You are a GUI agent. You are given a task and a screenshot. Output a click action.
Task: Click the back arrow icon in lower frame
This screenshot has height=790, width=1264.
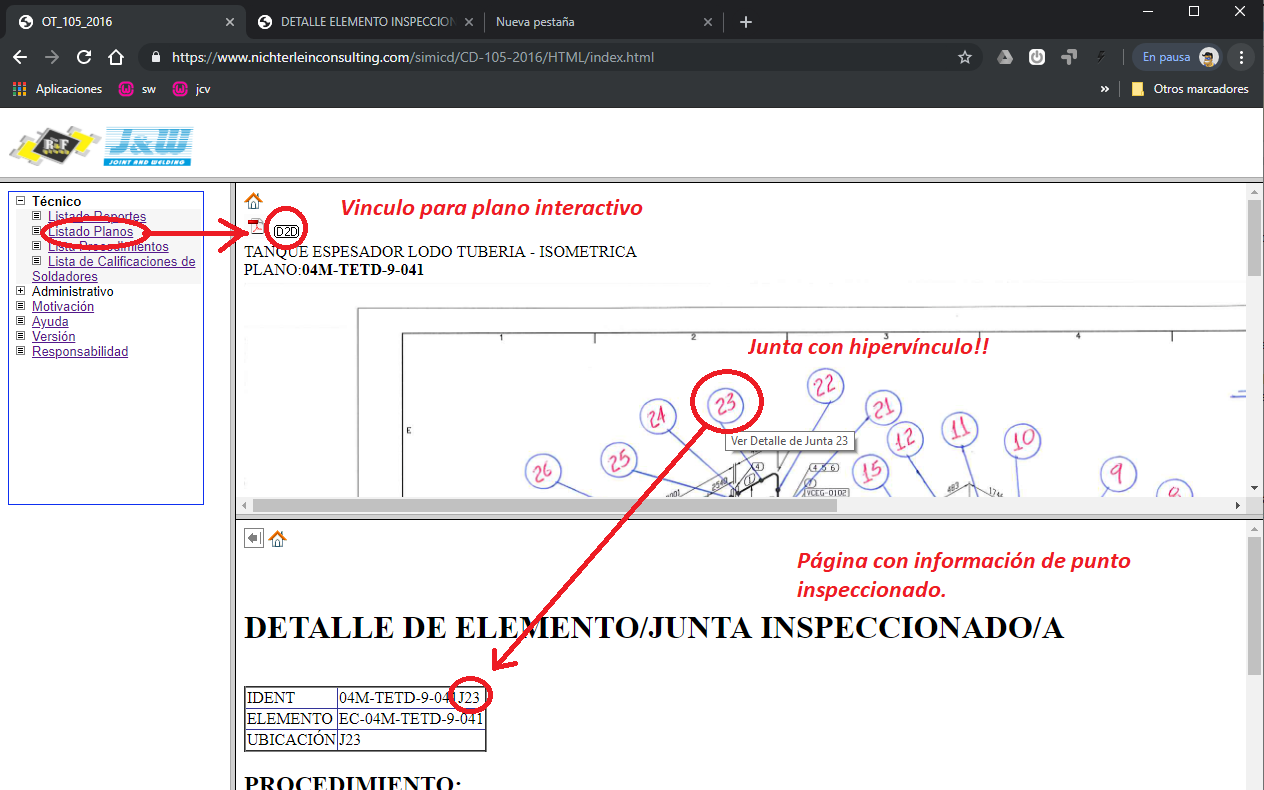point(254,538)
